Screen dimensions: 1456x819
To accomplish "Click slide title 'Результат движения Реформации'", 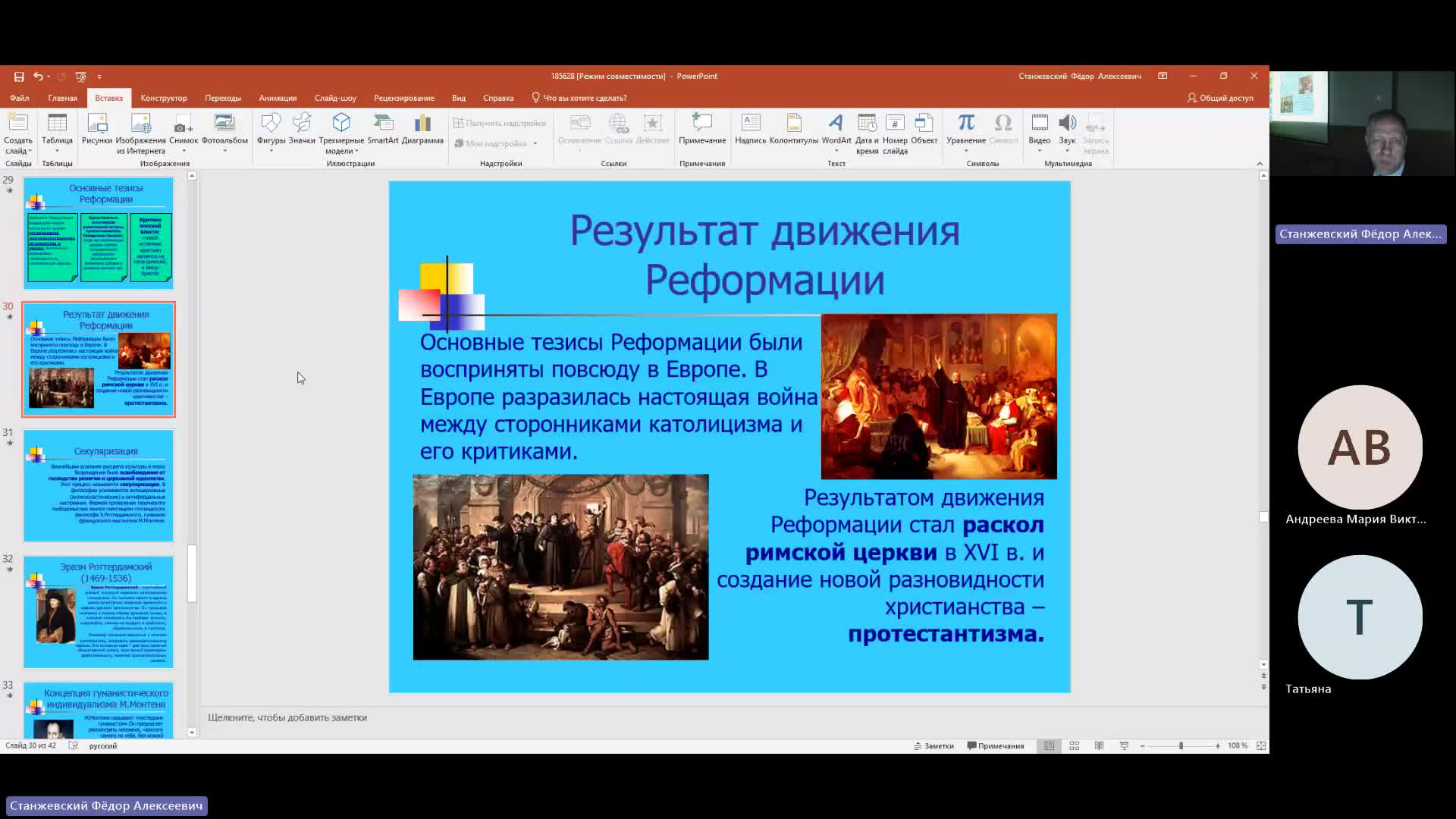I will [764, 255].
